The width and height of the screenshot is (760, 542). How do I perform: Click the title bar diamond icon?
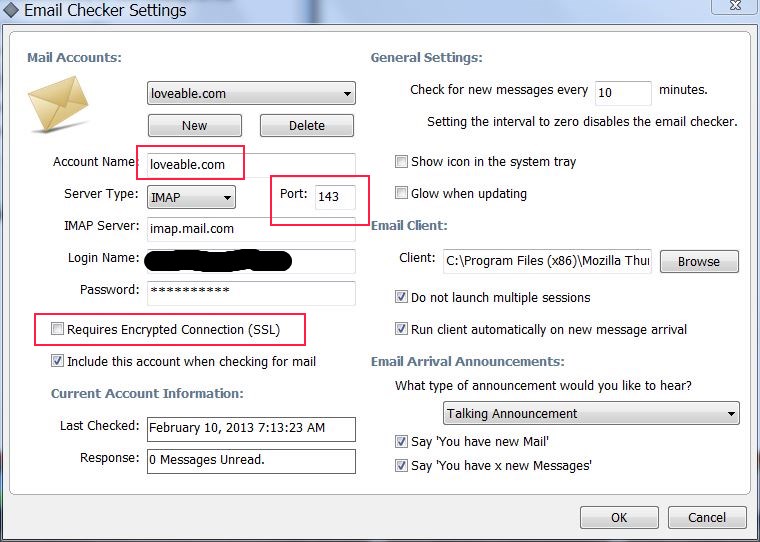11,11
